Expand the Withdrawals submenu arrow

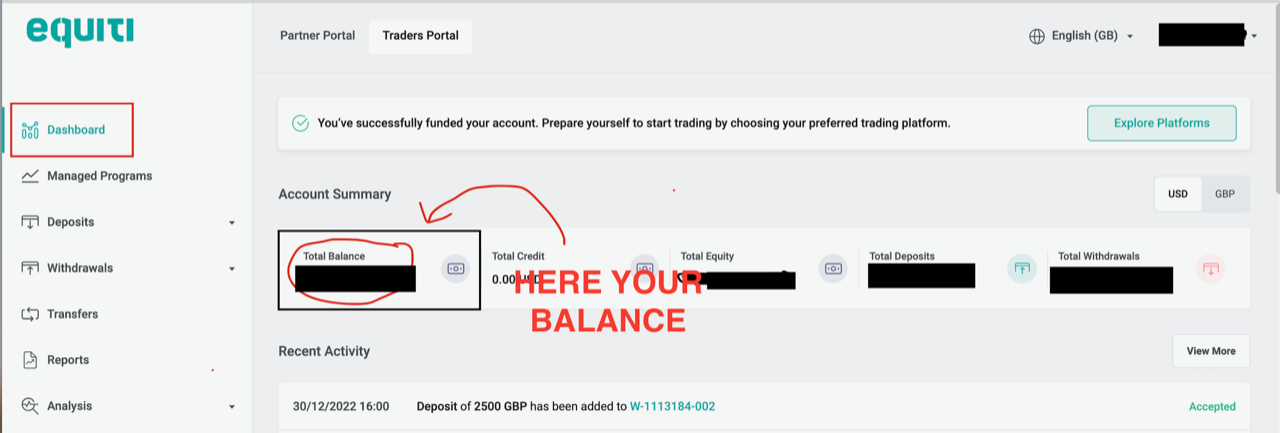232,269
